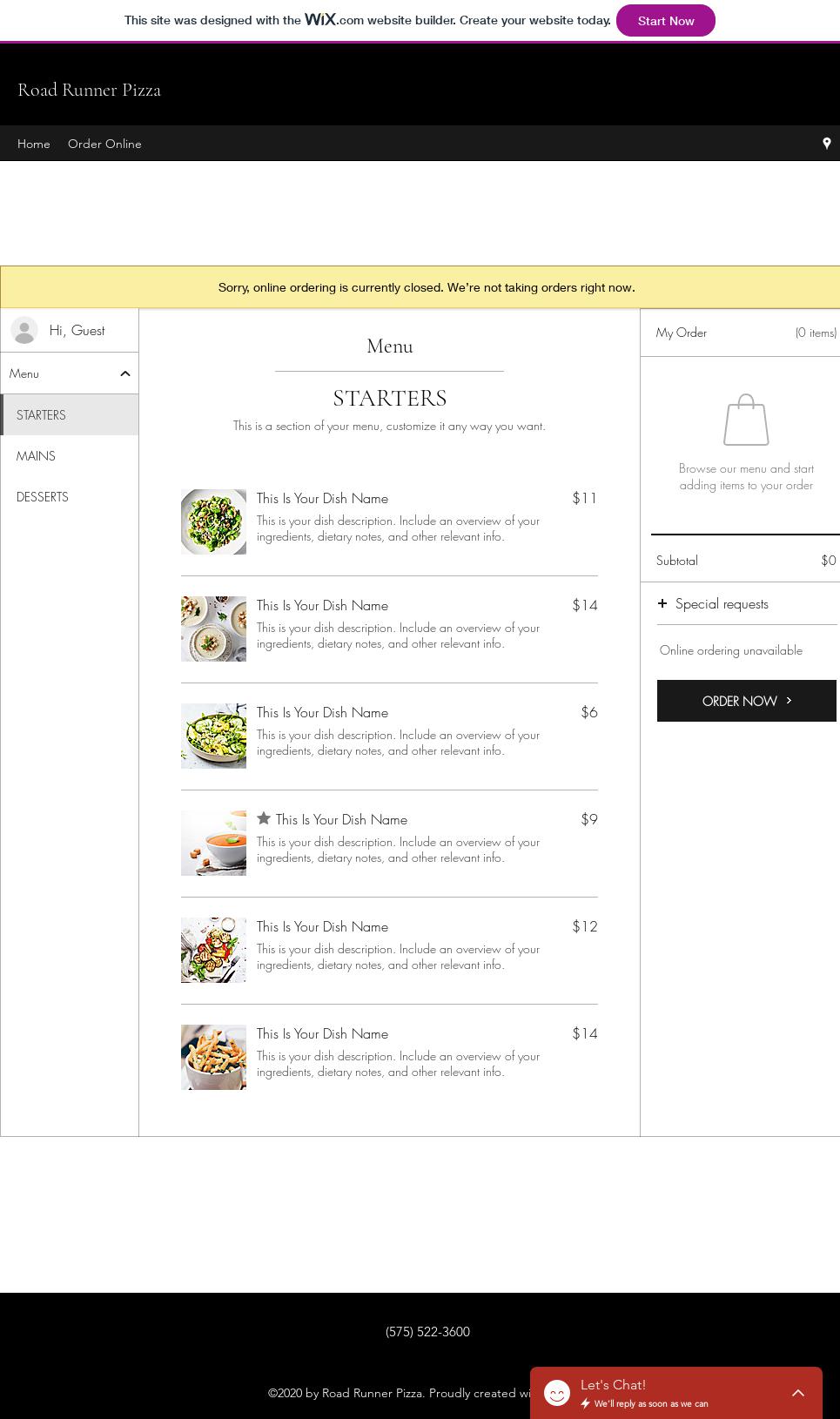Image resolution: width=840 pixels, height=1419 pixels.
Task: Click the guest avatar icon
Action: click(24, 330)
